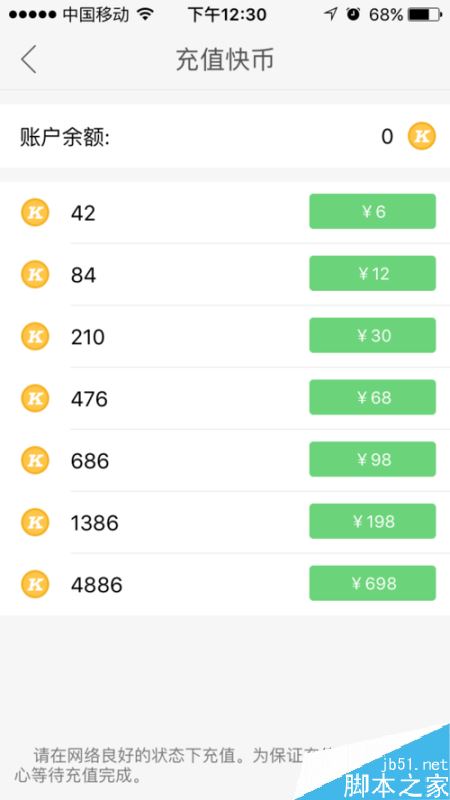Screen dimensions: 450x800
Task: Tap the coin icon next to 210
Action: point(35,336)
